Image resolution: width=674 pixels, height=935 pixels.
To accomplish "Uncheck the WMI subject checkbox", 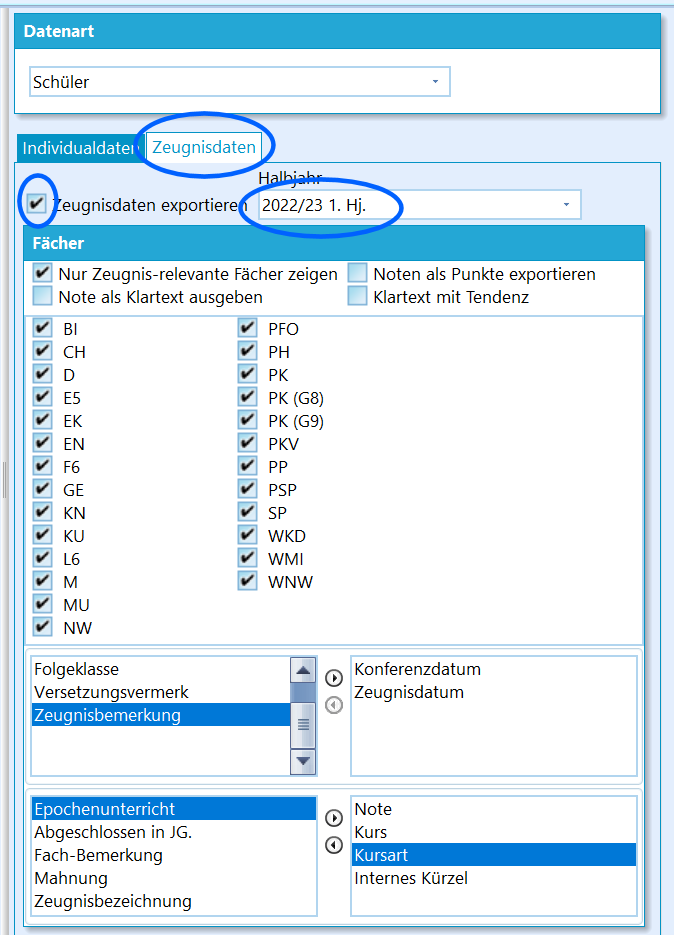I will 248,558.
